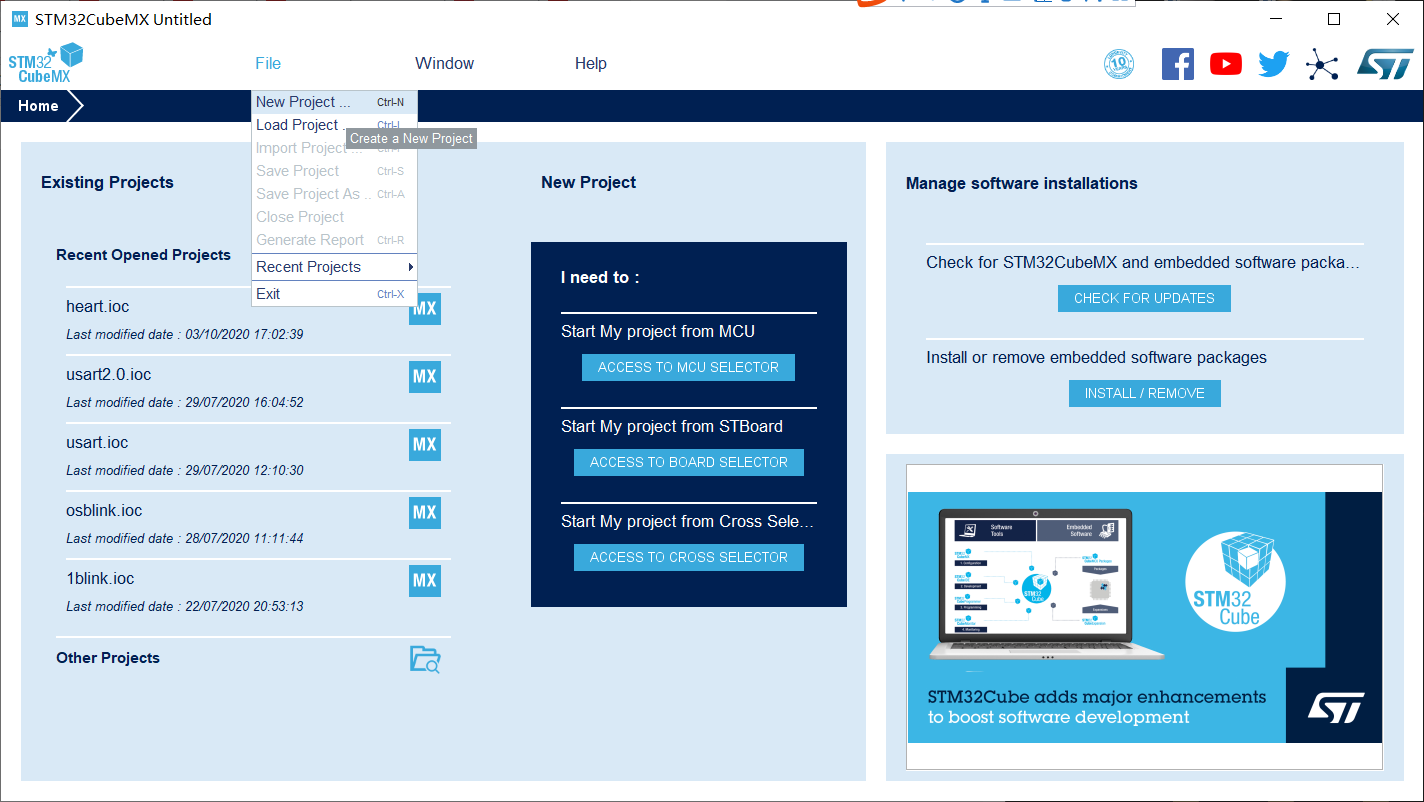Click the 1blink.ioc last modified date
This screenshot has height=802, width=1424.
pos(185,606)
